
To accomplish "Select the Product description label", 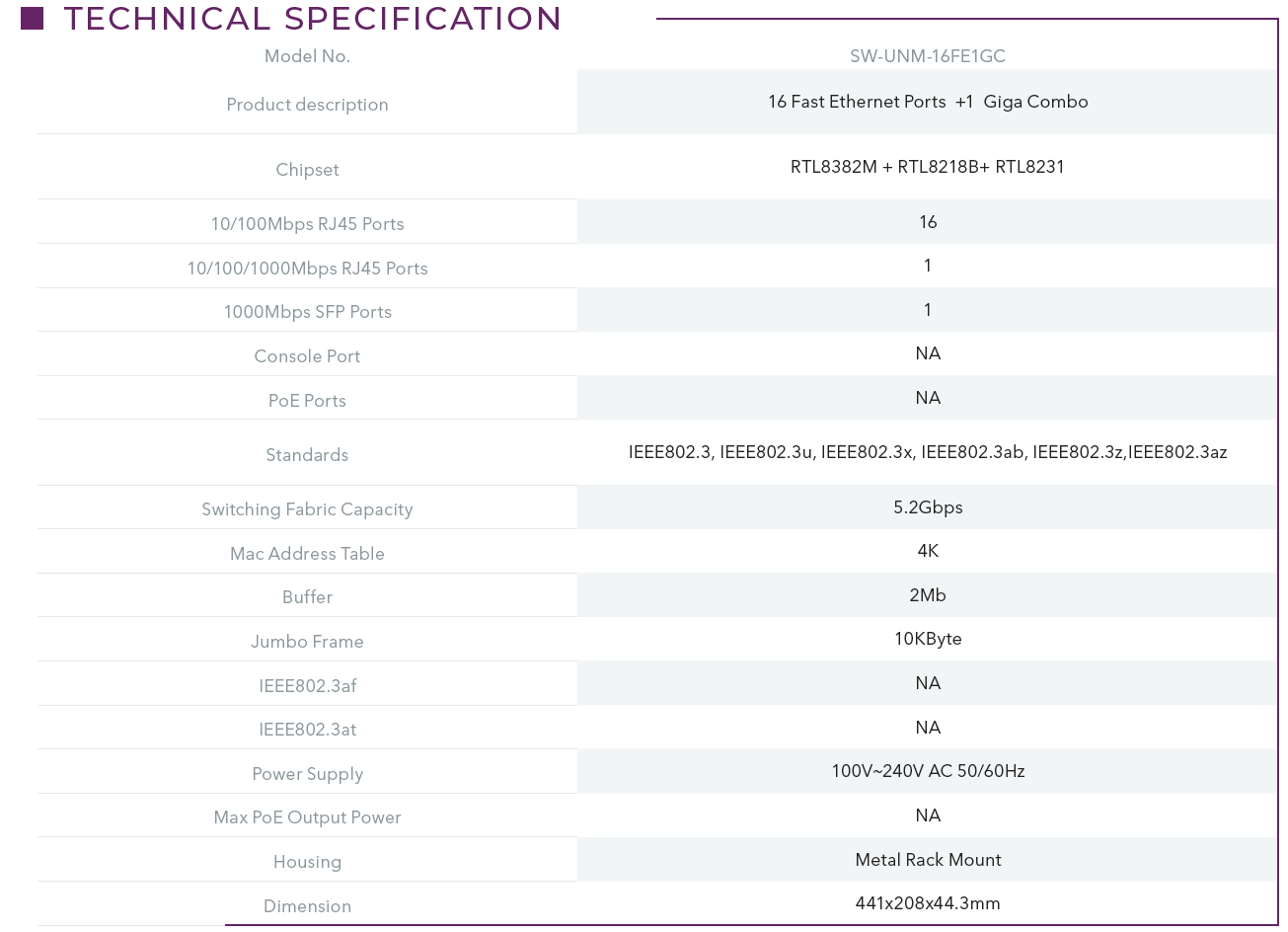I will pos(307,105).
